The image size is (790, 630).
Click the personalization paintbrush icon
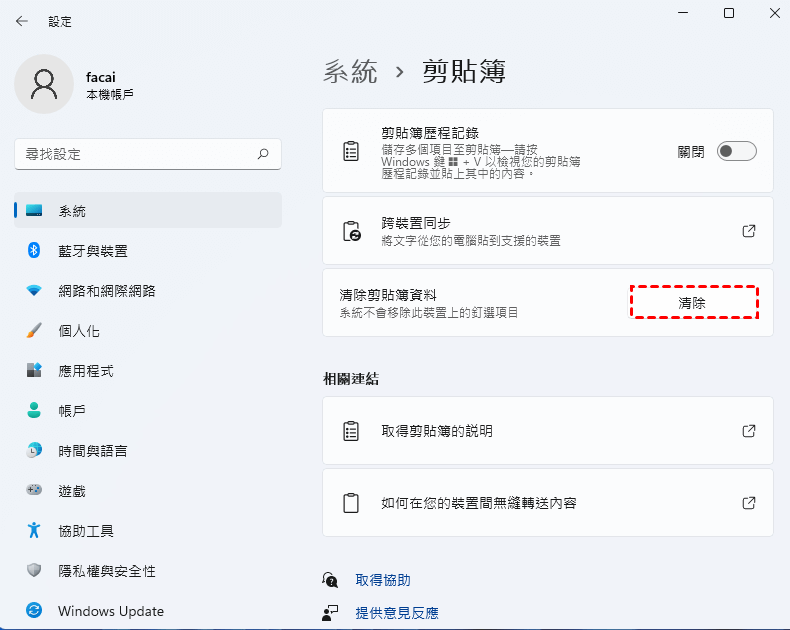34,331
